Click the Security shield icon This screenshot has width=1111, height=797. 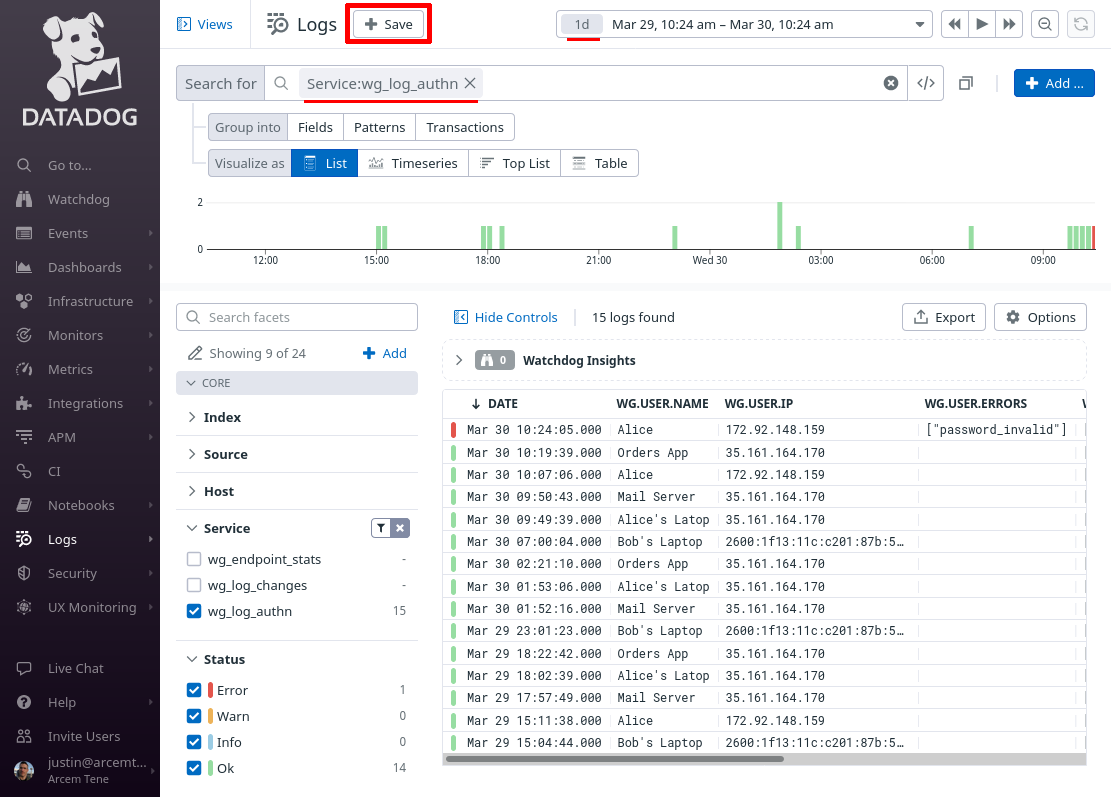(x=24, y=573)
